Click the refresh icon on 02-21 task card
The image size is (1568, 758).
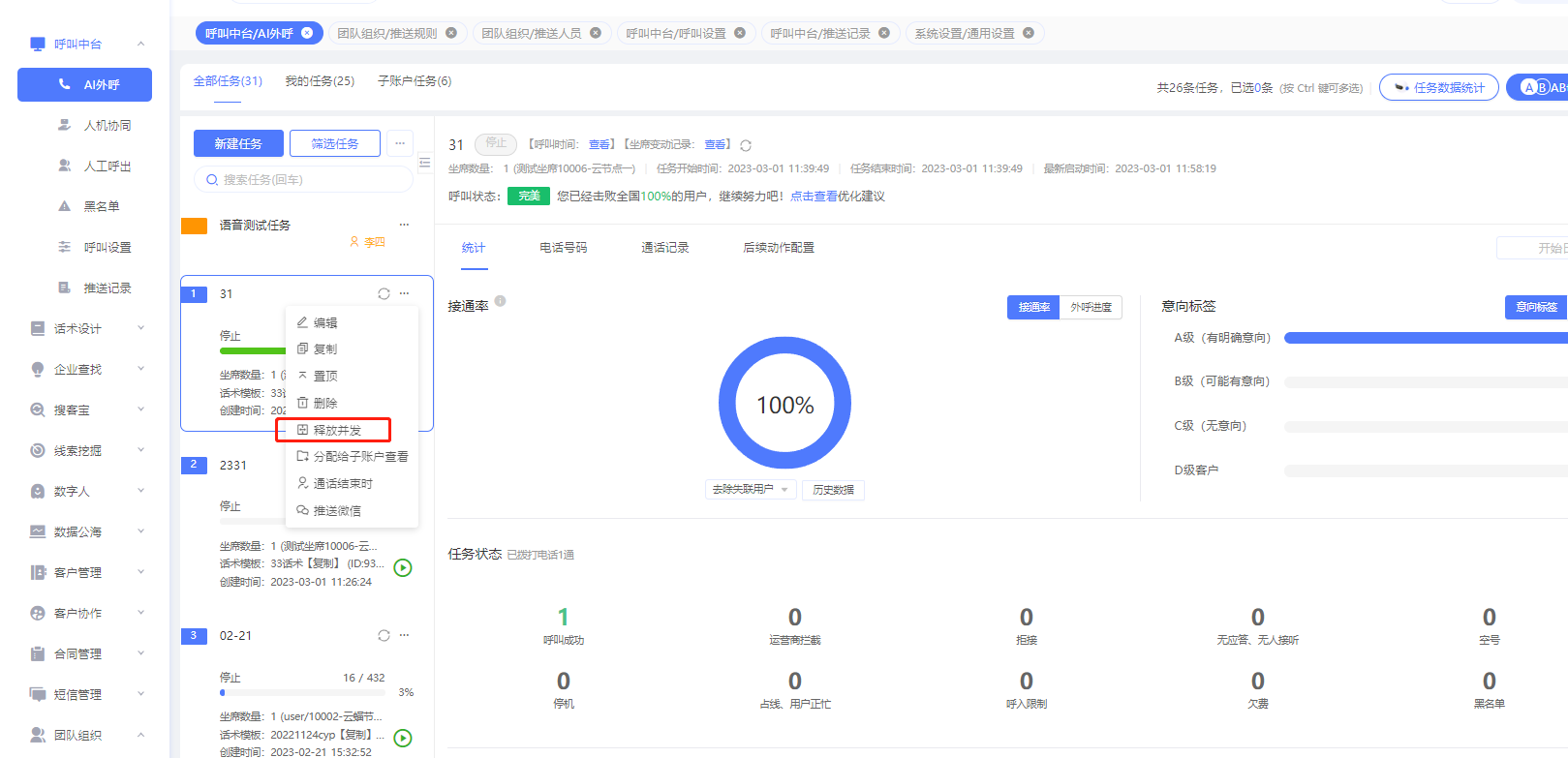tap(384, 636)
